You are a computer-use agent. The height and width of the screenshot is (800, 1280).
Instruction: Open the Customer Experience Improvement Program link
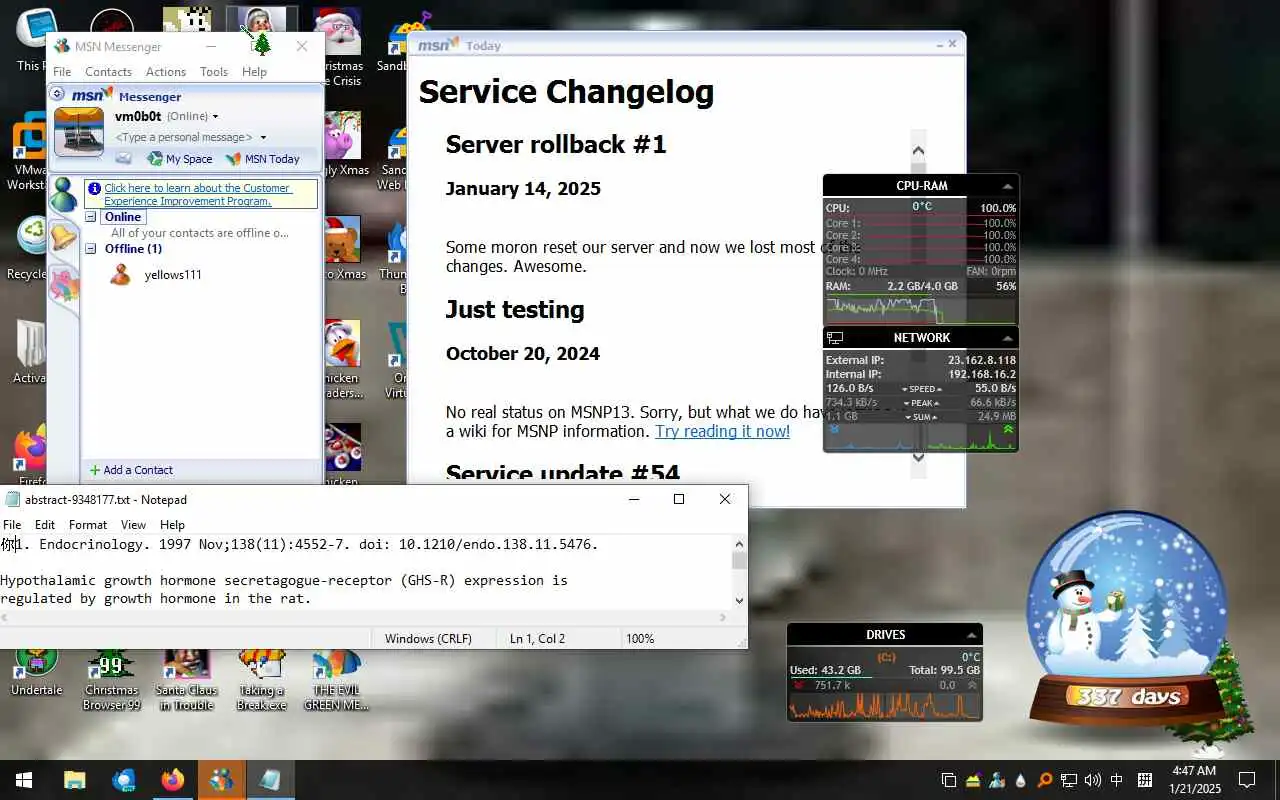[x=197, y=194]
